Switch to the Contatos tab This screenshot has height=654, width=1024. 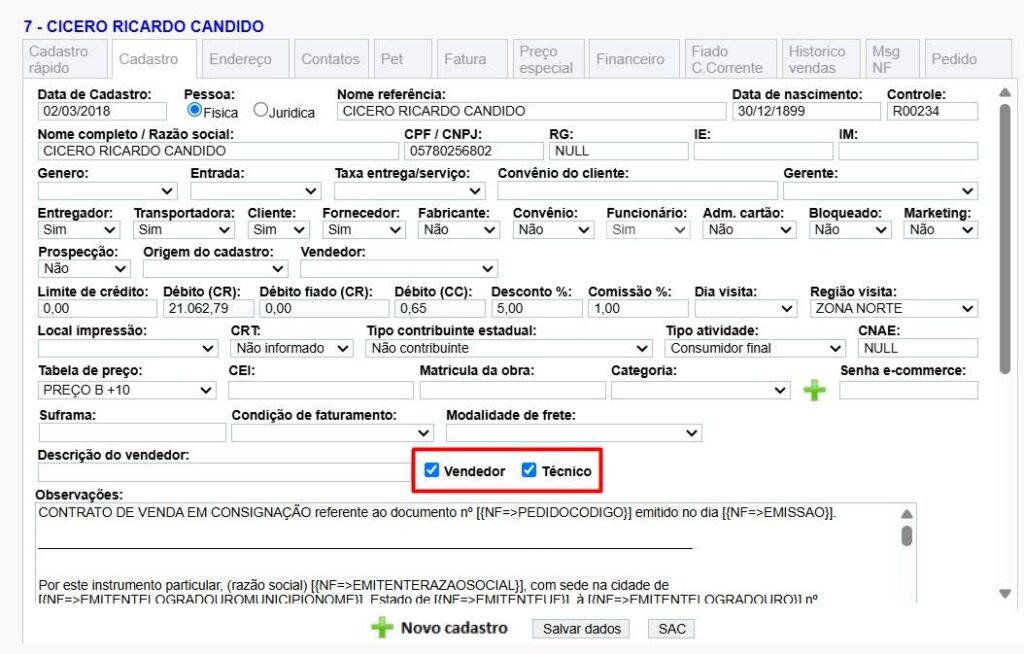click(332, 59)
